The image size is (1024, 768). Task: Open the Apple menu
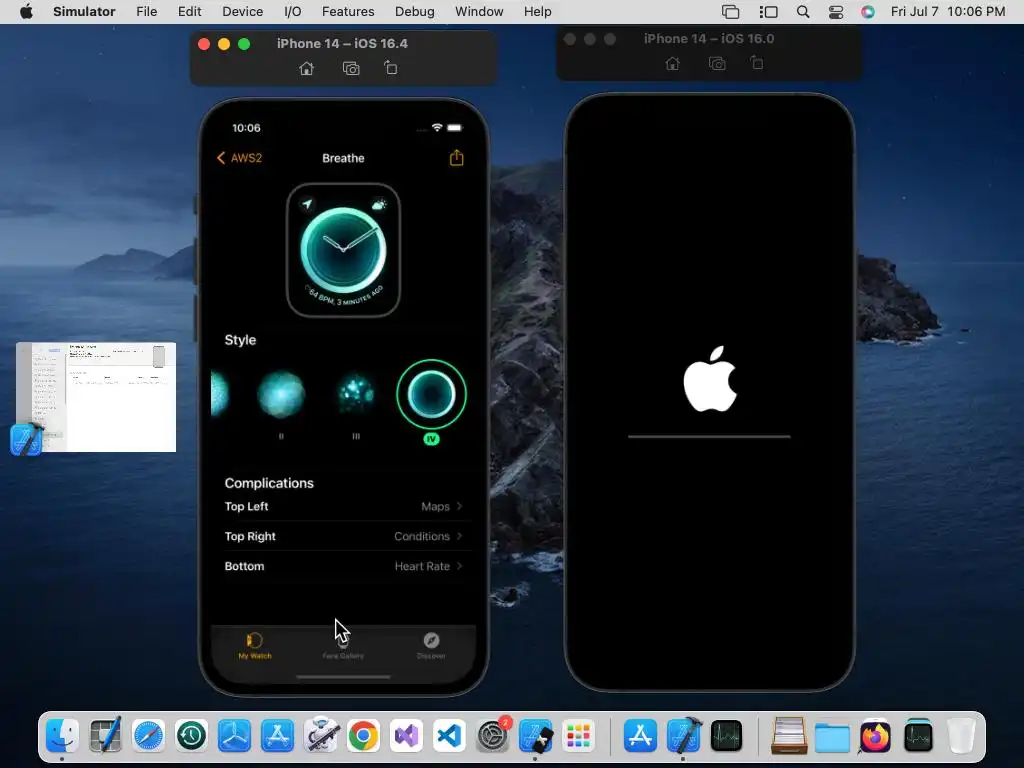click(26, 12)
